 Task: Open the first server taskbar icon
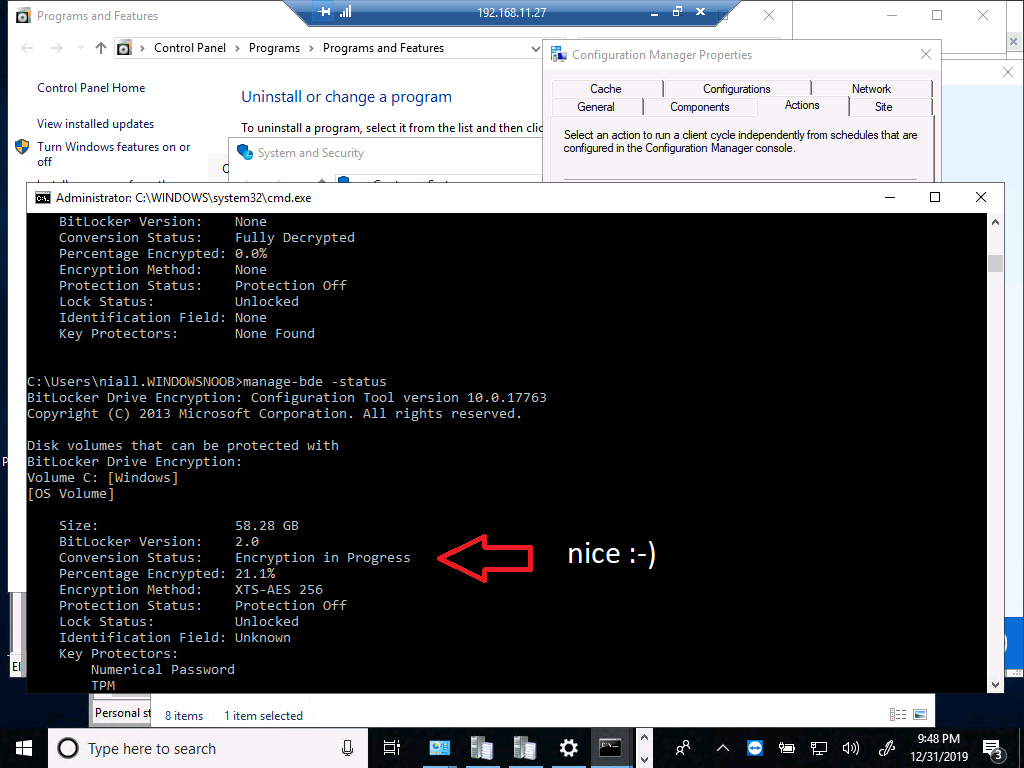[x=482, y=748]
